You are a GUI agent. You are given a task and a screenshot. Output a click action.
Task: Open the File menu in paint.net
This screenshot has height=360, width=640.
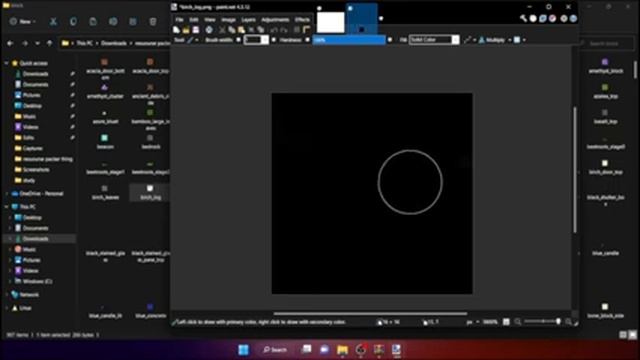pyautogui.click(x=179, y=20)
